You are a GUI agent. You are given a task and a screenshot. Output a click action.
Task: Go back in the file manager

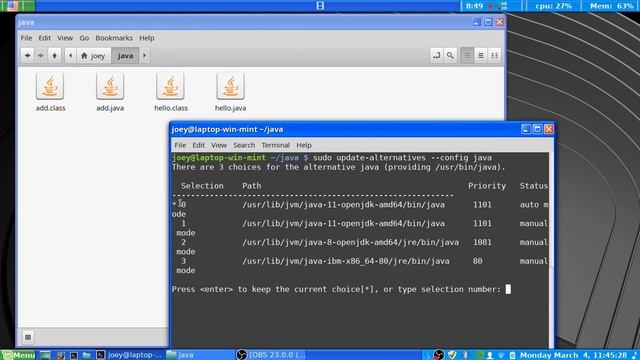(x=27, y=56)
